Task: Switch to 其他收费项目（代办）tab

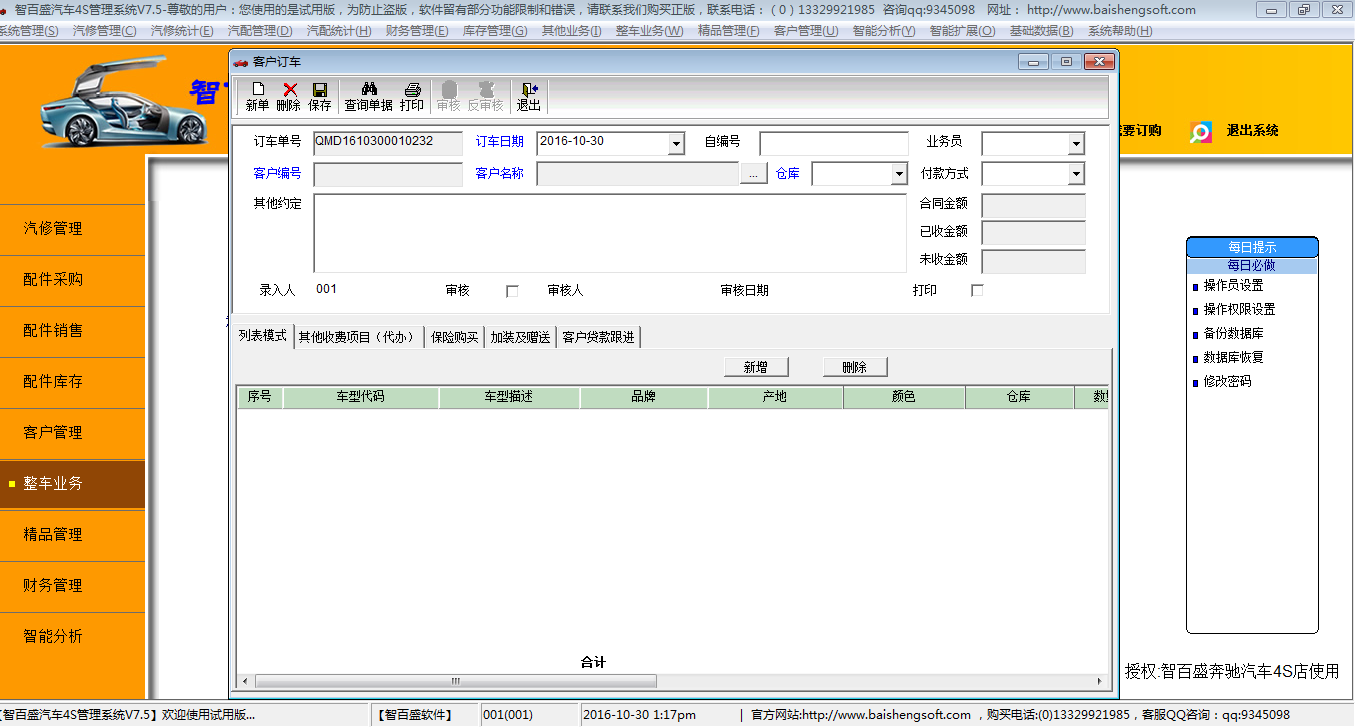Action: [x=359, y=337]
